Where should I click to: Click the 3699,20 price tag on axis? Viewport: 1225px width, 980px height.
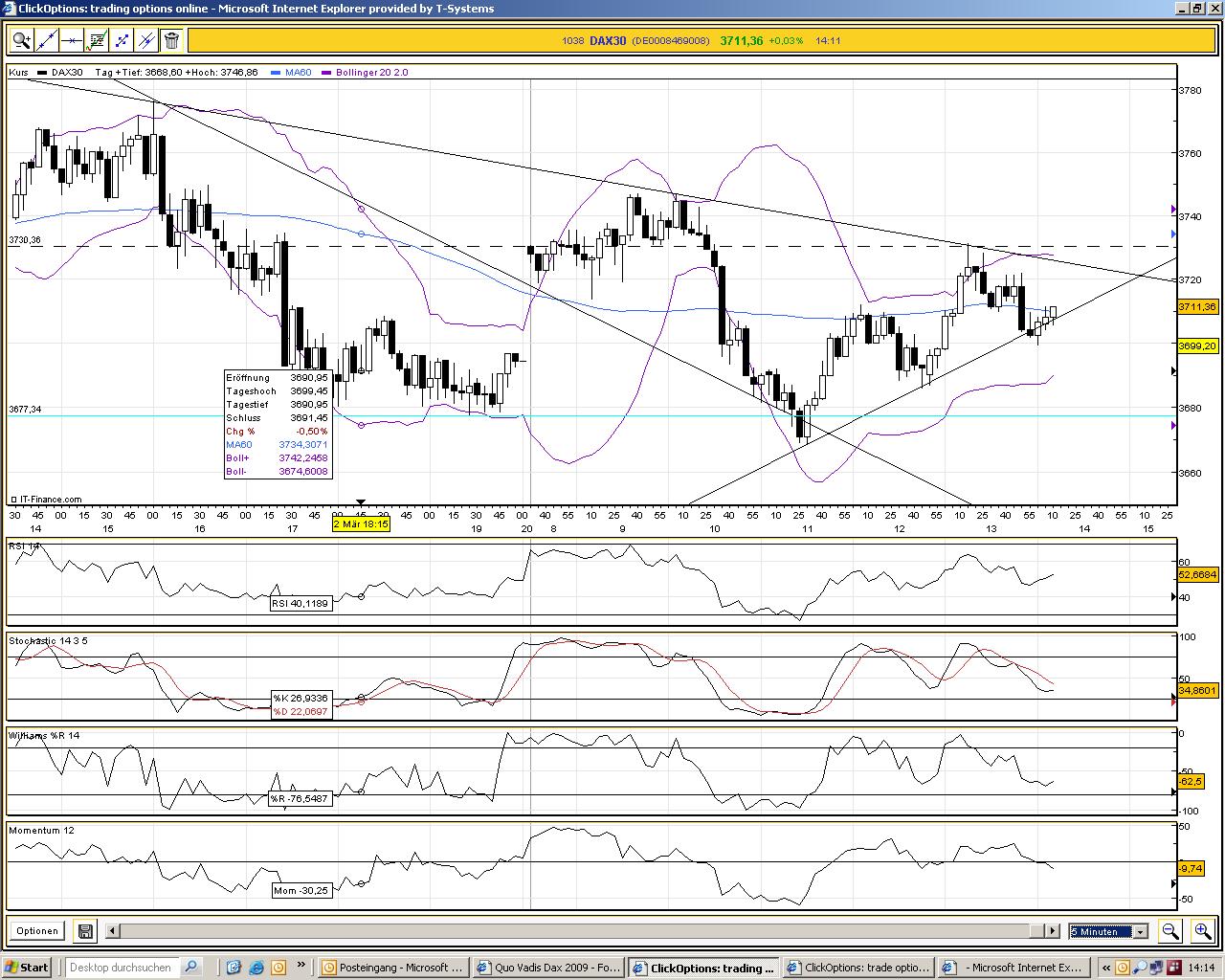[x=1197, y=345]
